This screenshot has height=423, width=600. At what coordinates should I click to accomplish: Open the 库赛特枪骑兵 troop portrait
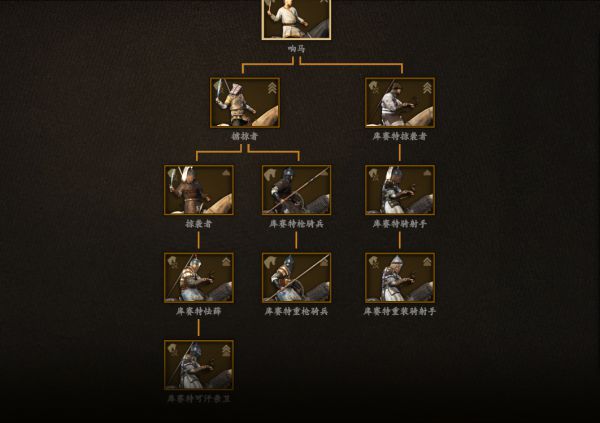pyautogui.click(x=297, y=190)
